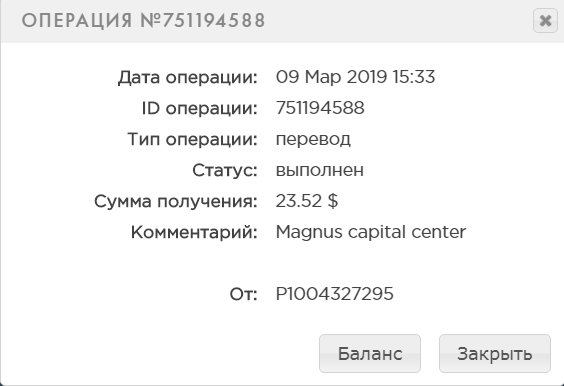Select the №751194588 number in the header
564x386 pixels.
coord(203,21)
